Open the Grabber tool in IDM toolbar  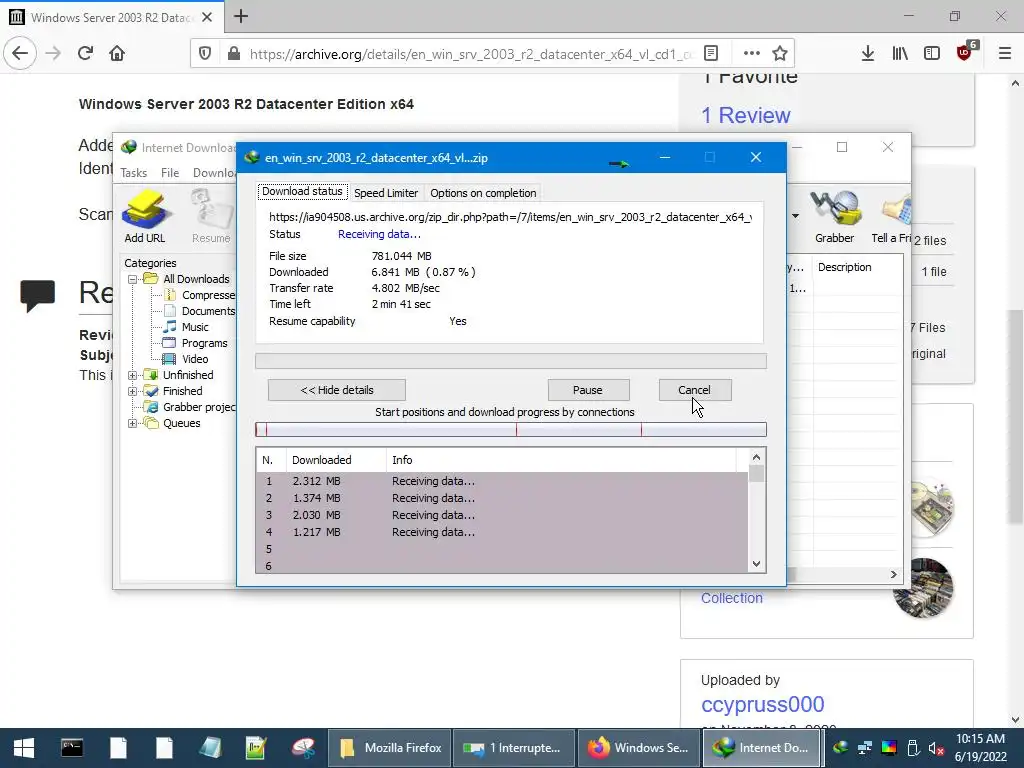834,217
